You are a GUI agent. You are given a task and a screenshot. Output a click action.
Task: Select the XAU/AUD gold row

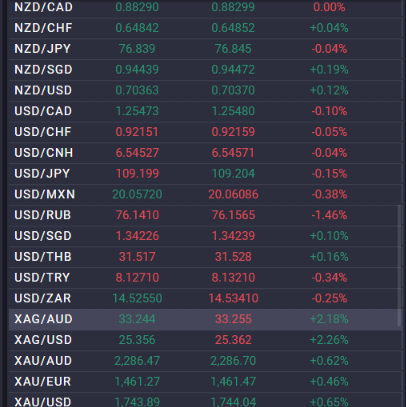205,361
